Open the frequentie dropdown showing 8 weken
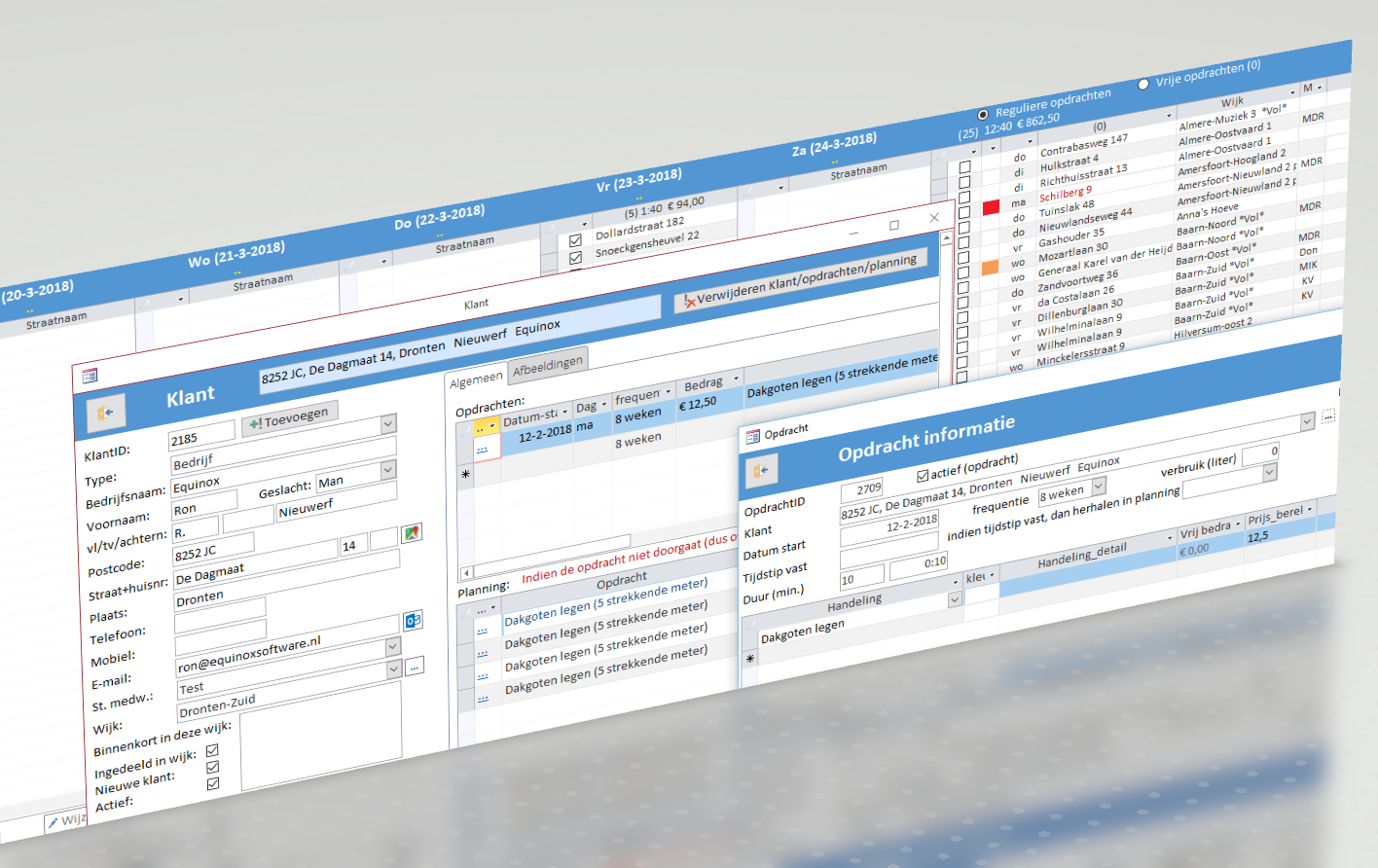This screenshot has height=868, width=1378. point(1097,488)
